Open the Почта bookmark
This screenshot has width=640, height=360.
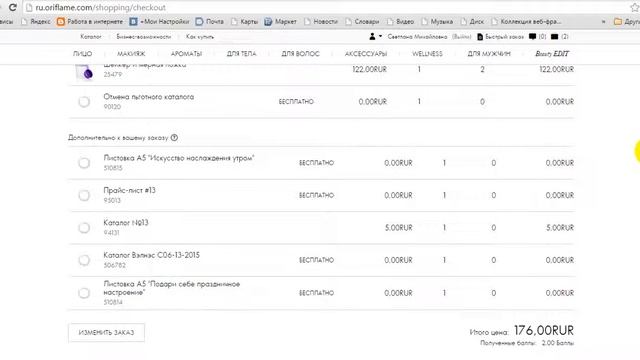point(209,22)
